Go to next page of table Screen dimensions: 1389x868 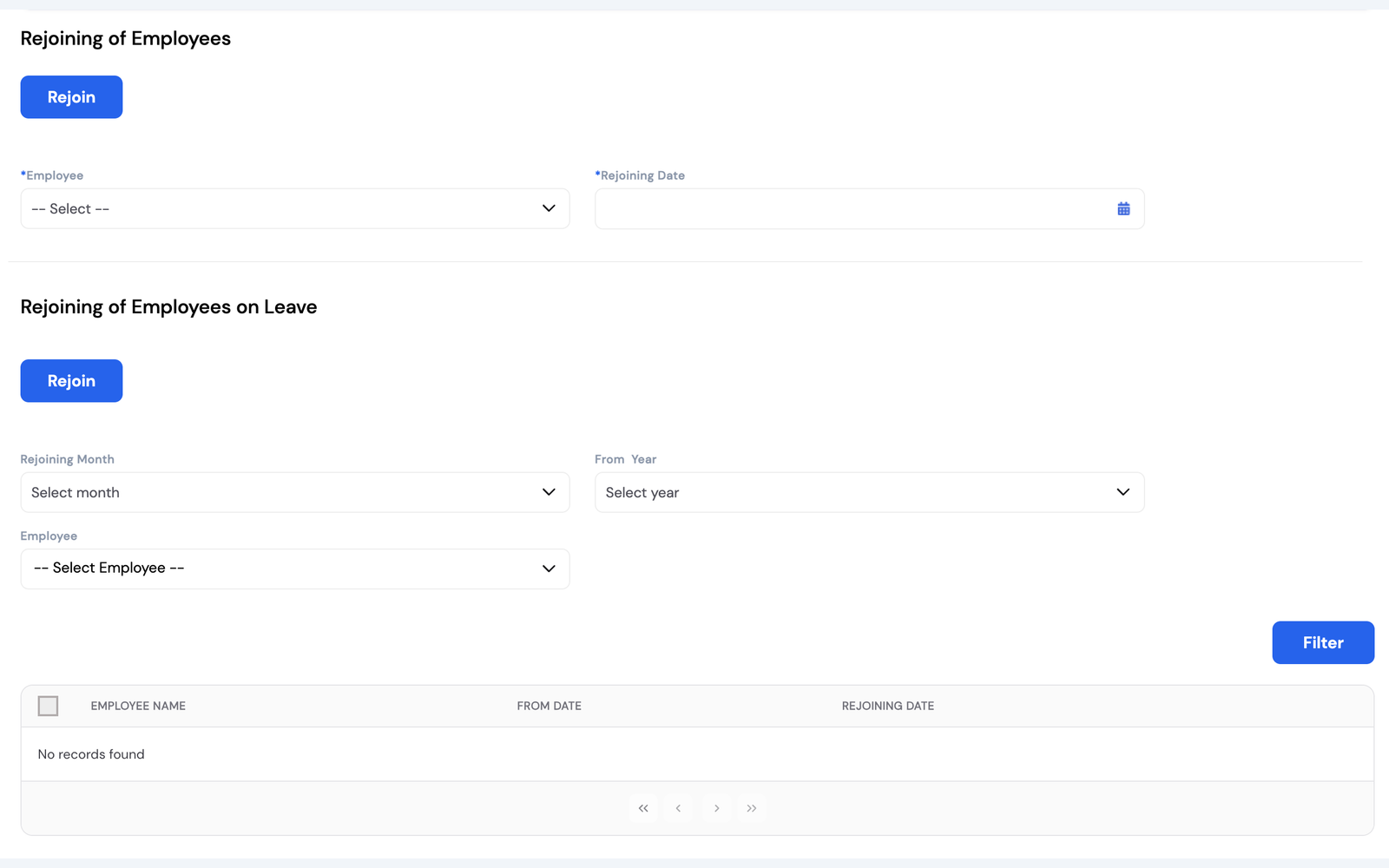[x=716, y=808]
